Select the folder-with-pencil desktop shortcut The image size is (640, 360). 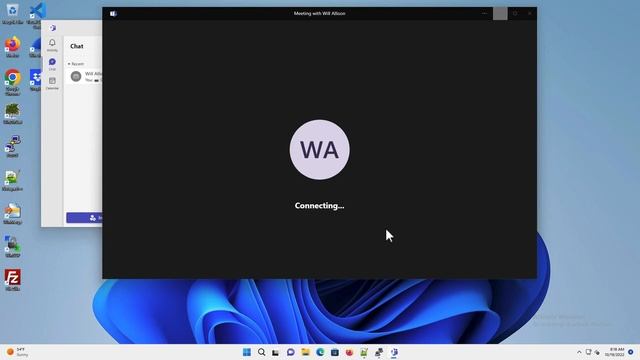click(12, 214)
